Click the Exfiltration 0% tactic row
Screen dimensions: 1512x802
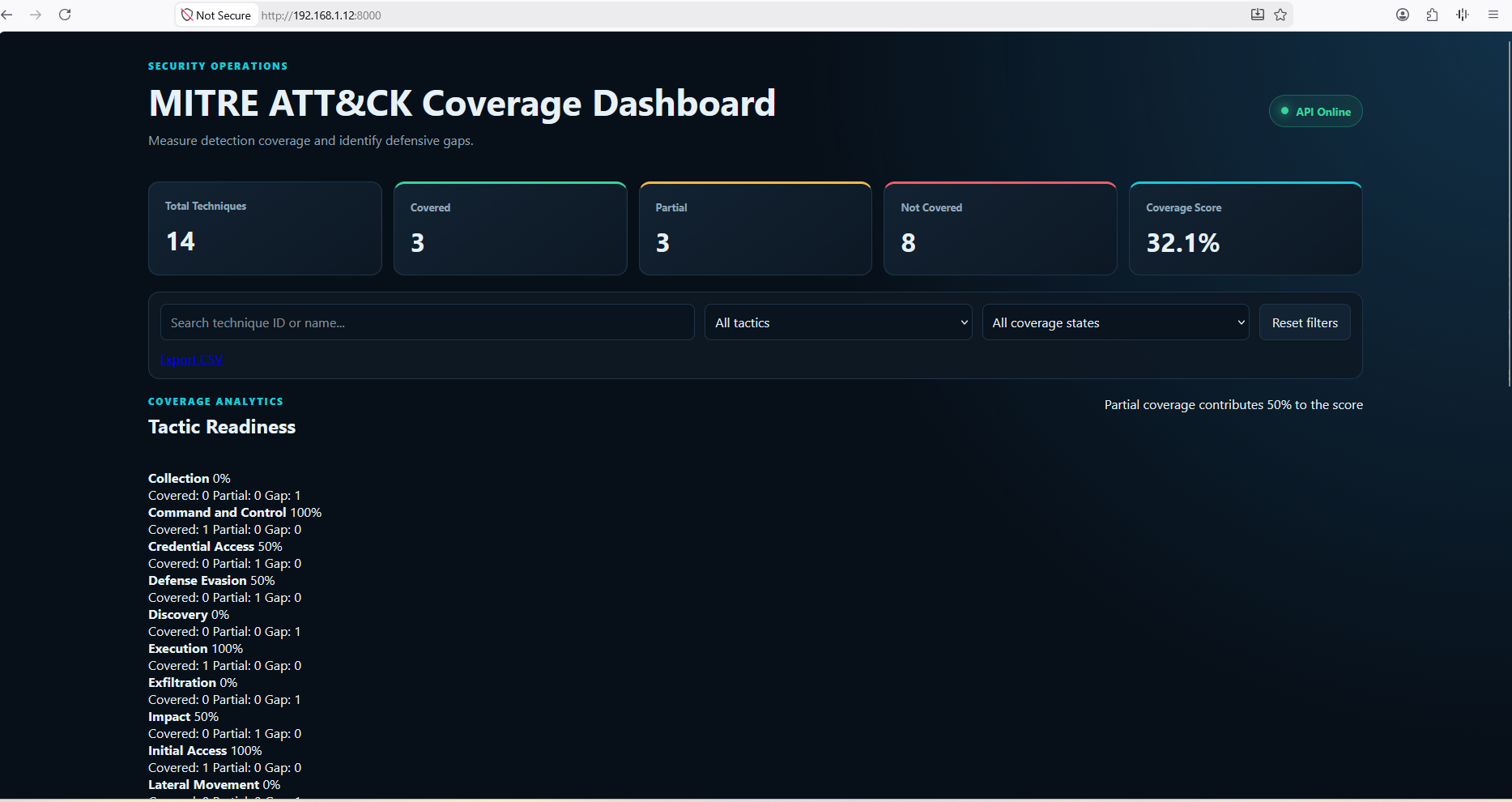[193, 683]
